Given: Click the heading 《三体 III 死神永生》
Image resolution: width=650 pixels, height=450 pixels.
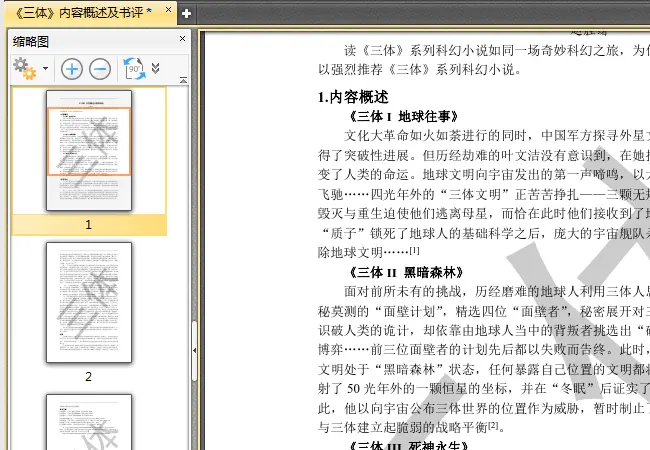Looking at the screenshot, I should 408,445.
